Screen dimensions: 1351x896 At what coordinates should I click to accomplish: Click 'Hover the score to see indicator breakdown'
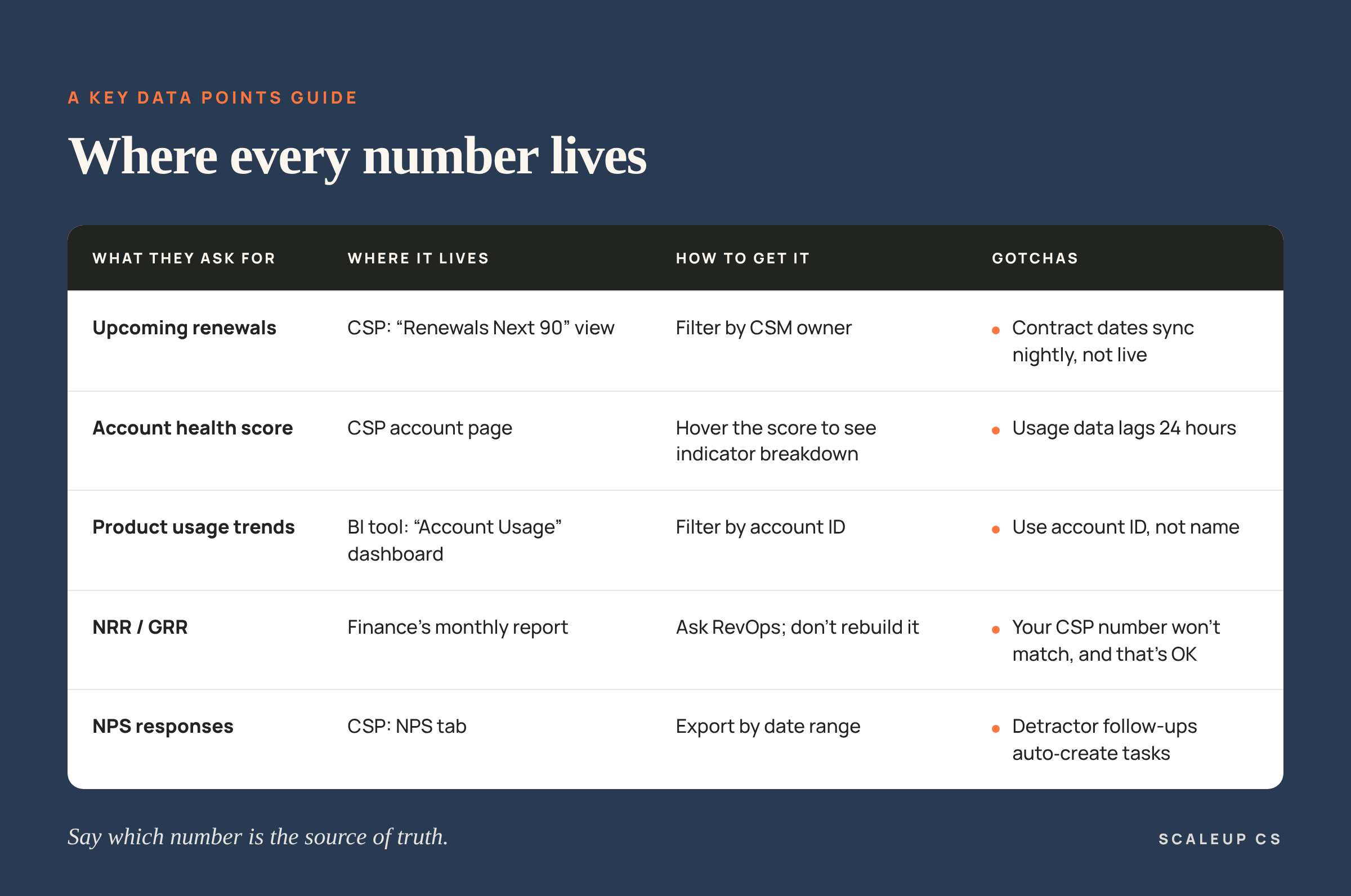776,441
